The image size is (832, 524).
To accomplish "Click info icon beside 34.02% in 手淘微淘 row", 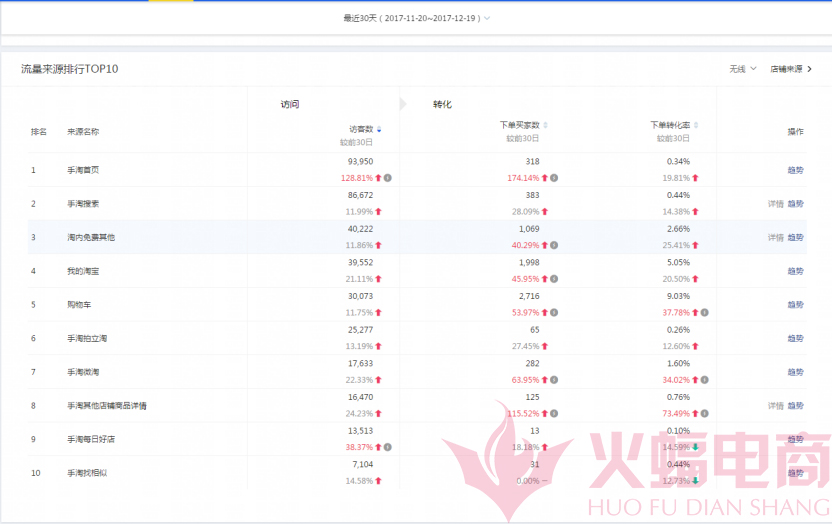I will click(705, 380).
